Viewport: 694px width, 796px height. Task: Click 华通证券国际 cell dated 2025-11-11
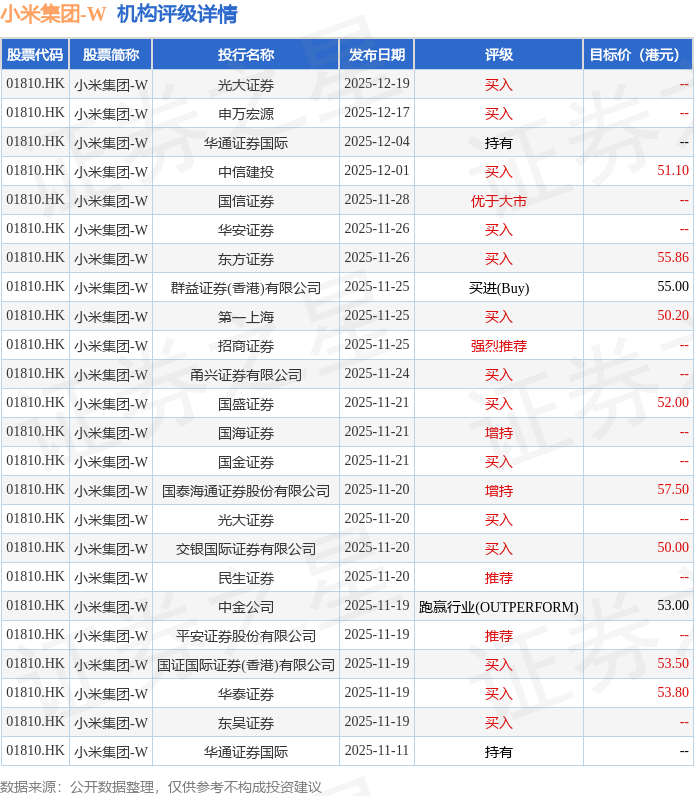click(246, 751)
